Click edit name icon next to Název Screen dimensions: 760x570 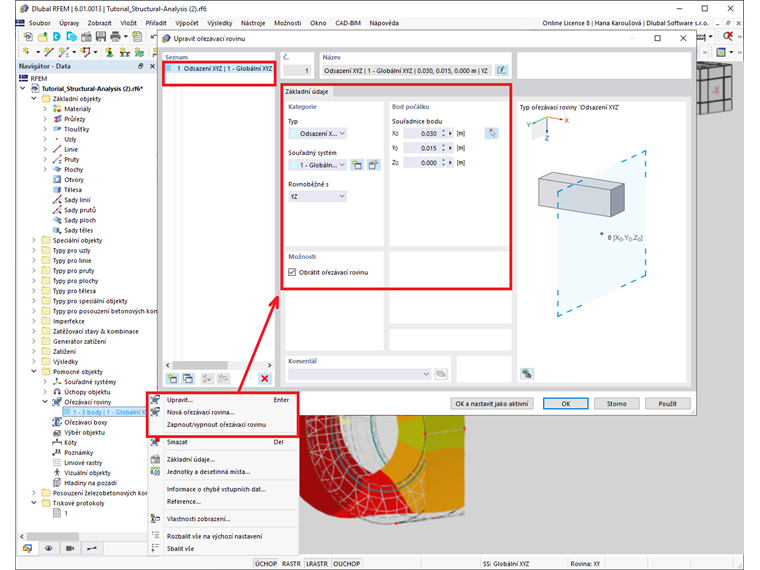pos(502,71)
